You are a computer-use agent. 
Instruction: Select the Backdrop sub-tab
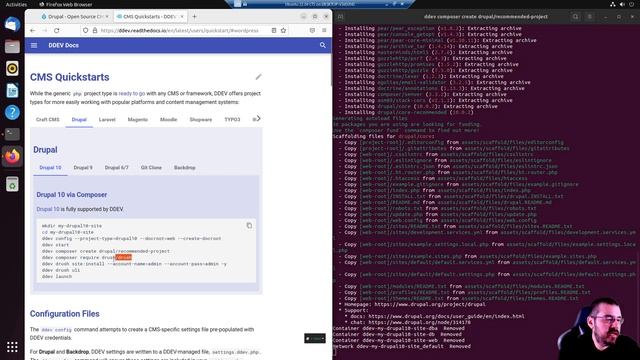pyautogui.click(x=184, y=168)
